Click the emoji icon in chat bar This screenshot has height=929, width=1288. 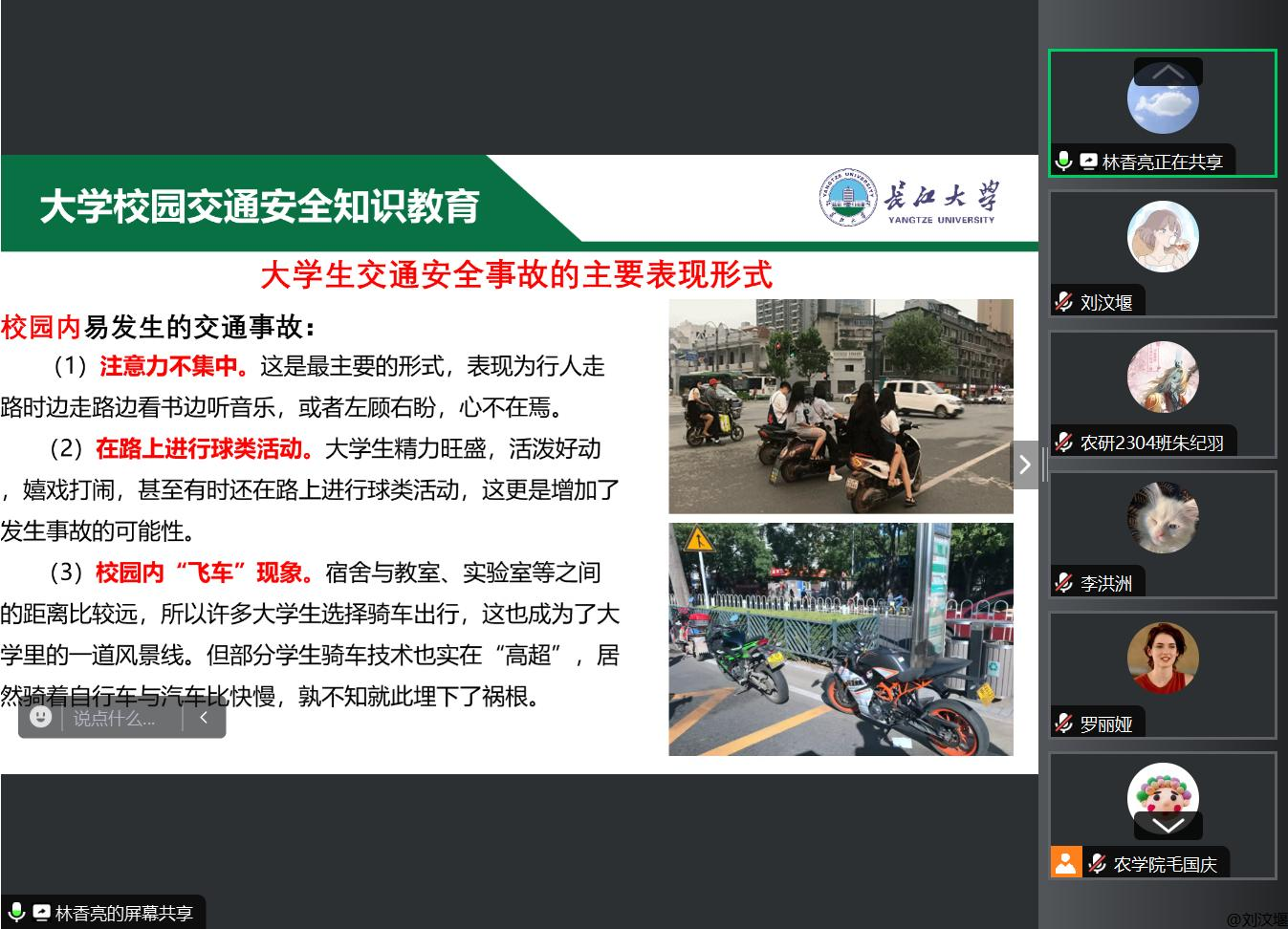pyautogui.click(x=40, y=717)
